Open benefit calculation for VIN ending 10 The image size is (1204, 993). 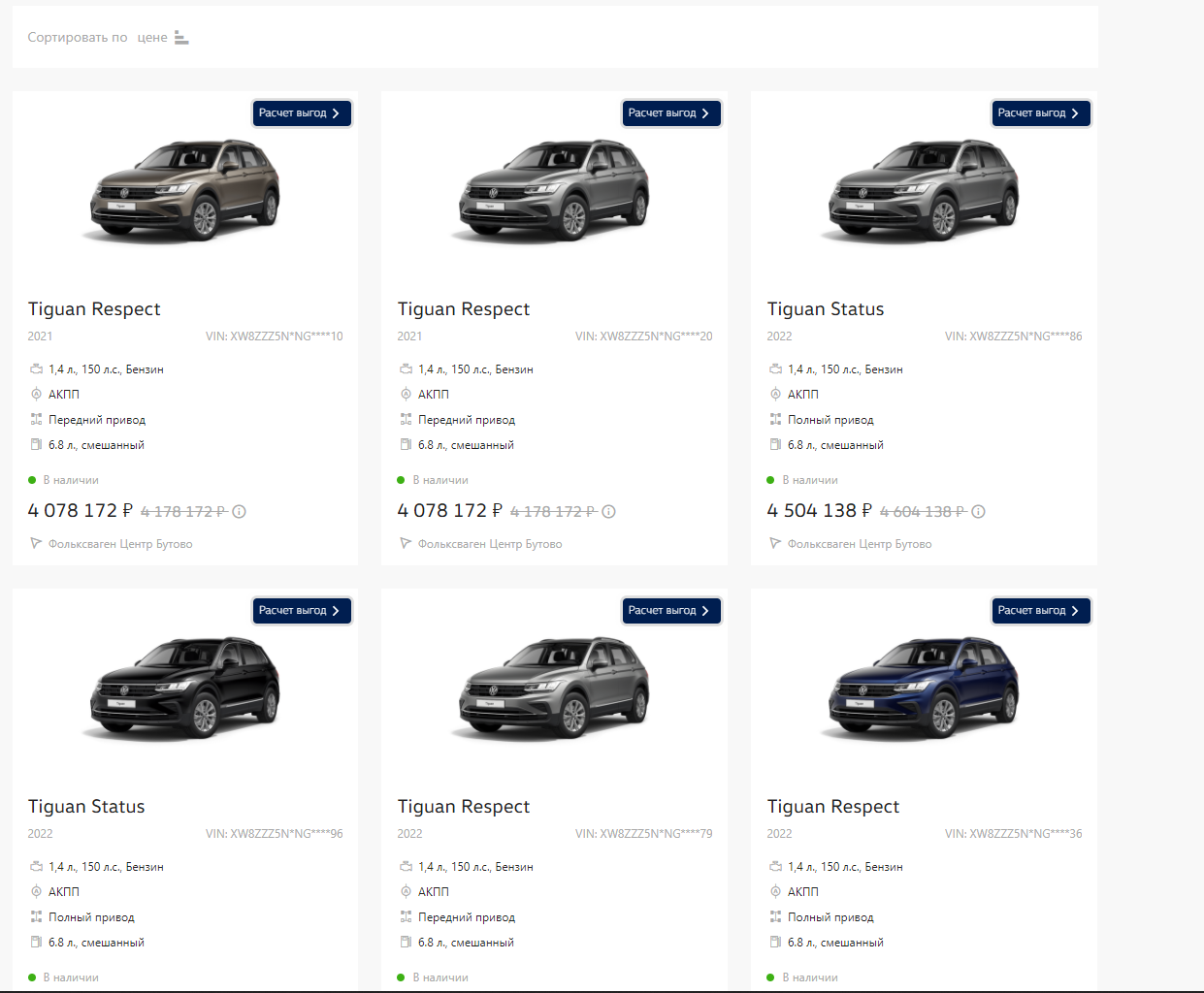[x=302, y=113]
